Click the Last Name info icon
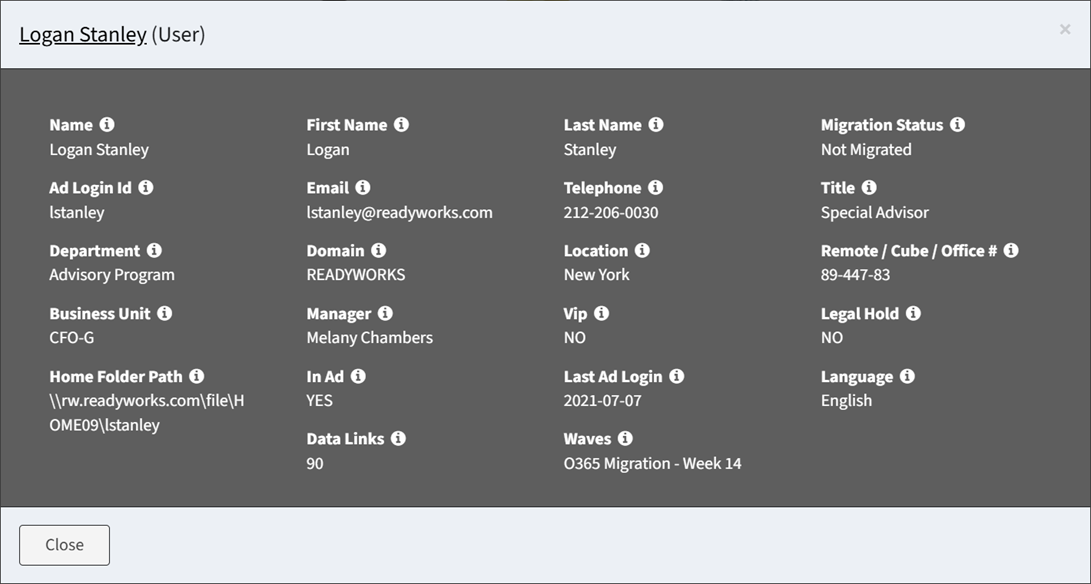The height and width of the screenshot is (584, 1091). pos(656,125)
